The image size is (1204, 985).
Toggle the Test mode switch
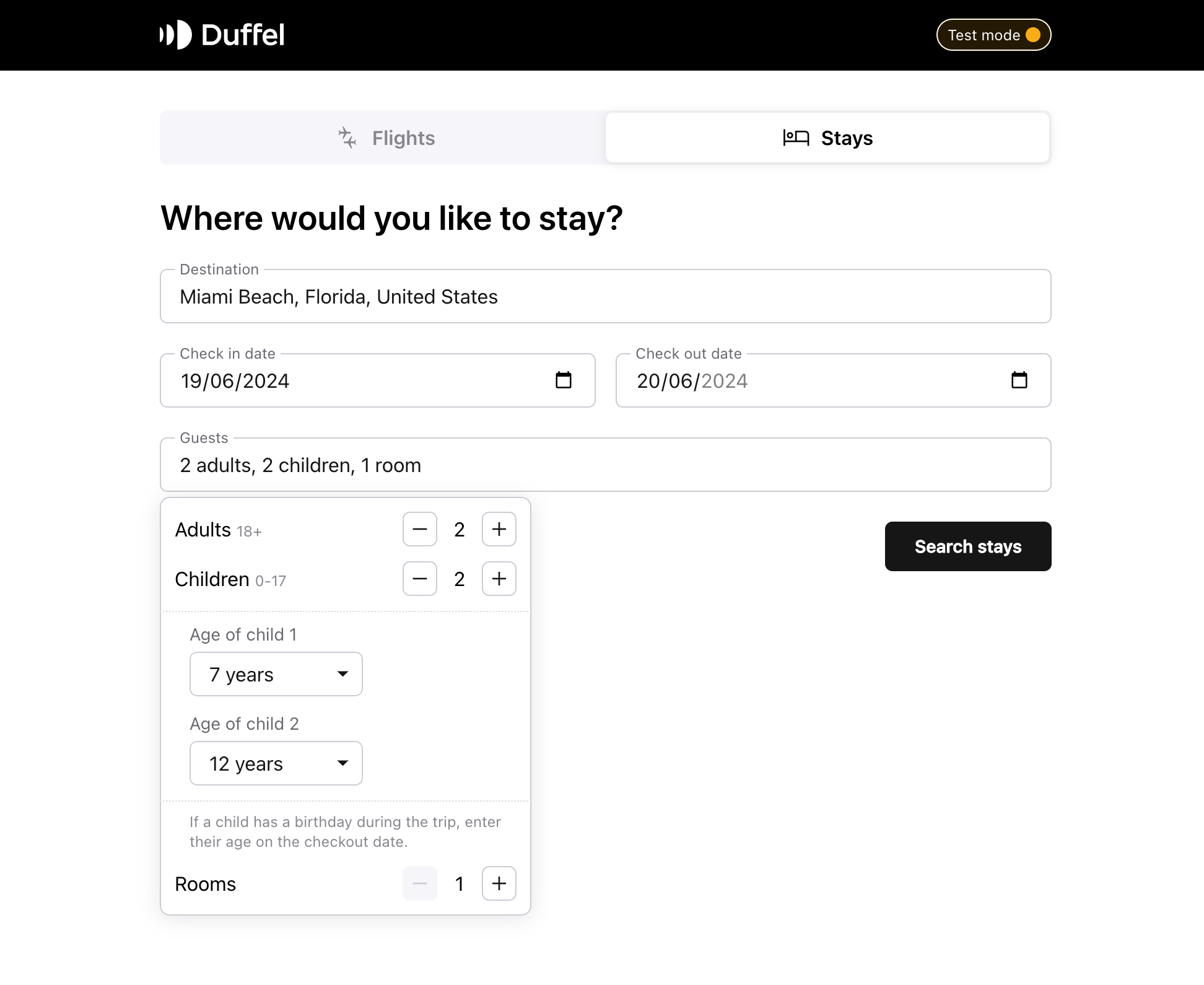click(x=993, y=35)
